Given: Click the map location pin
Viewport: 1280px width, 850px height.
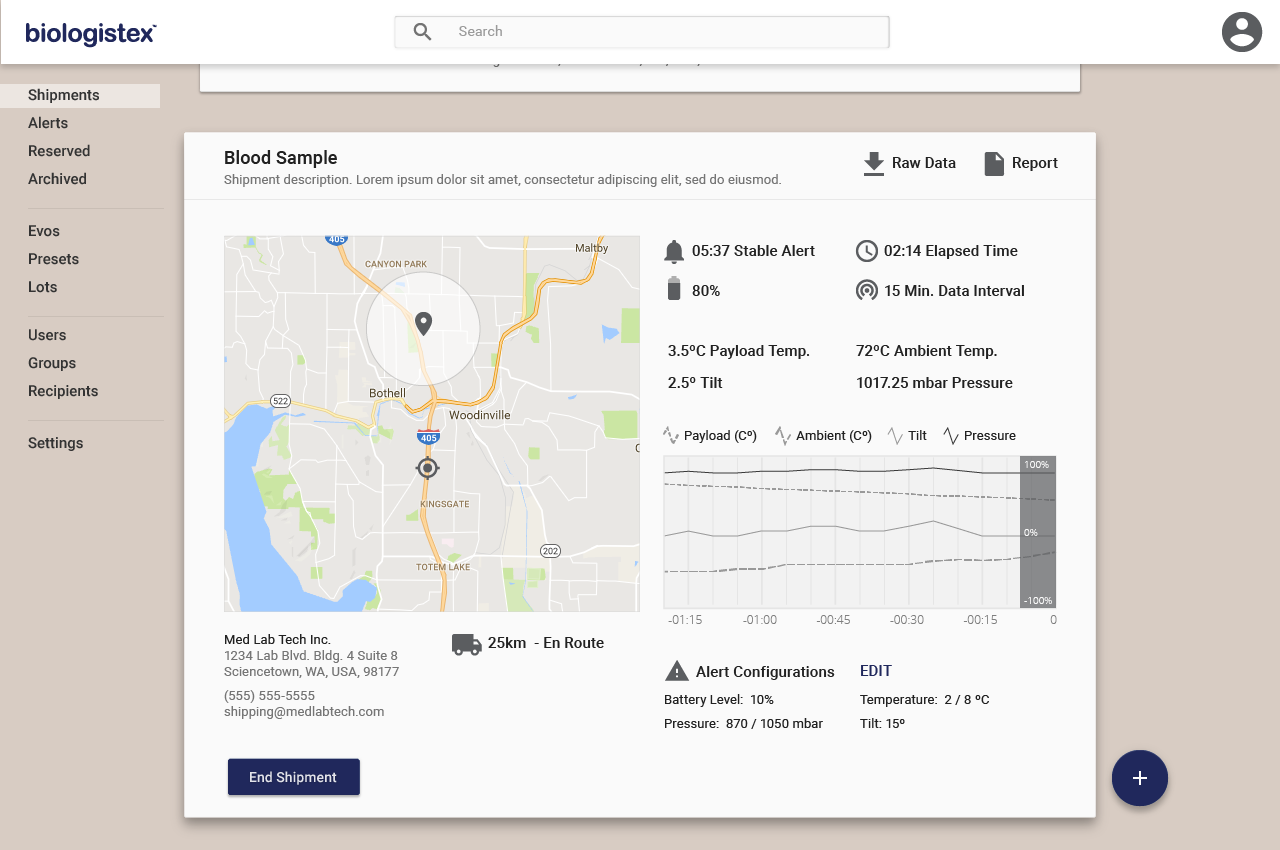Looking at the screenshot, I should coord(423,322).
